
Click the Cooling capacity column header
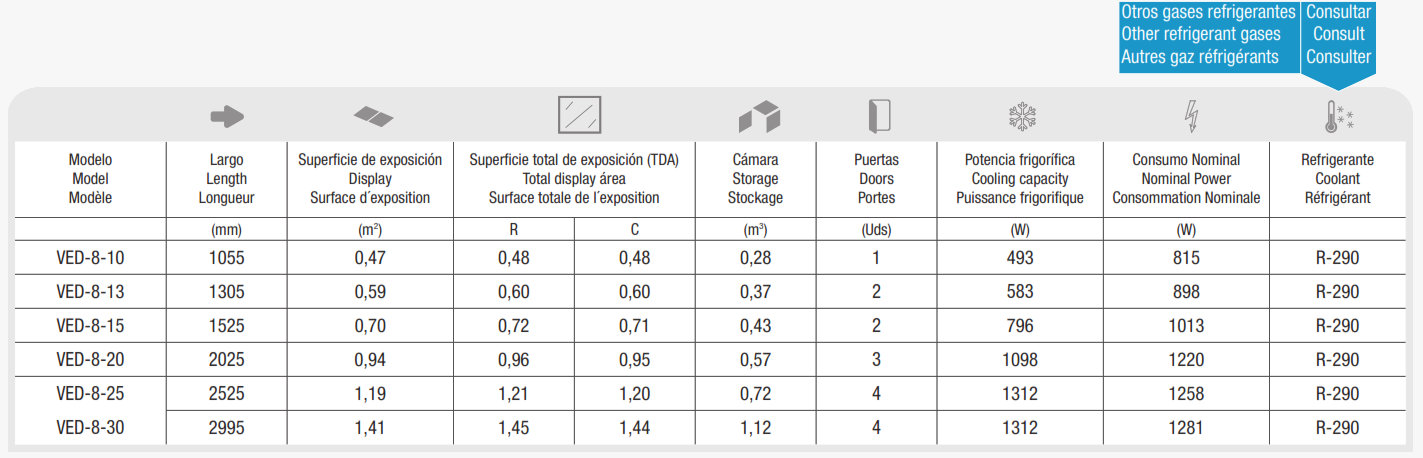(x=1020, y=178)
